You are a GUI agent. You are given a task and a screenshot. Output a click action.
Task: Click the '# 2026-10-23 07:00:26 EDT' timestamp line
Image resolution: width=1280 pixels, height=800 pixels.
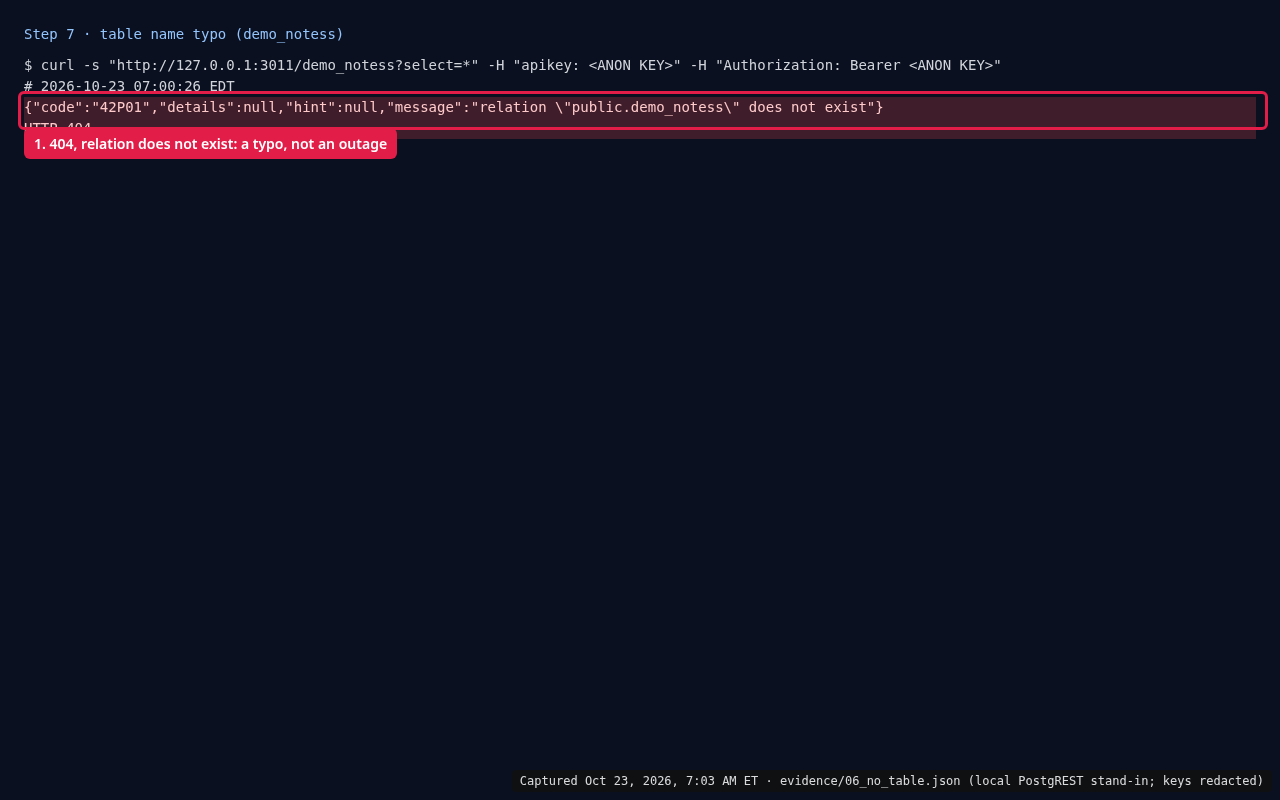point(129,86)
